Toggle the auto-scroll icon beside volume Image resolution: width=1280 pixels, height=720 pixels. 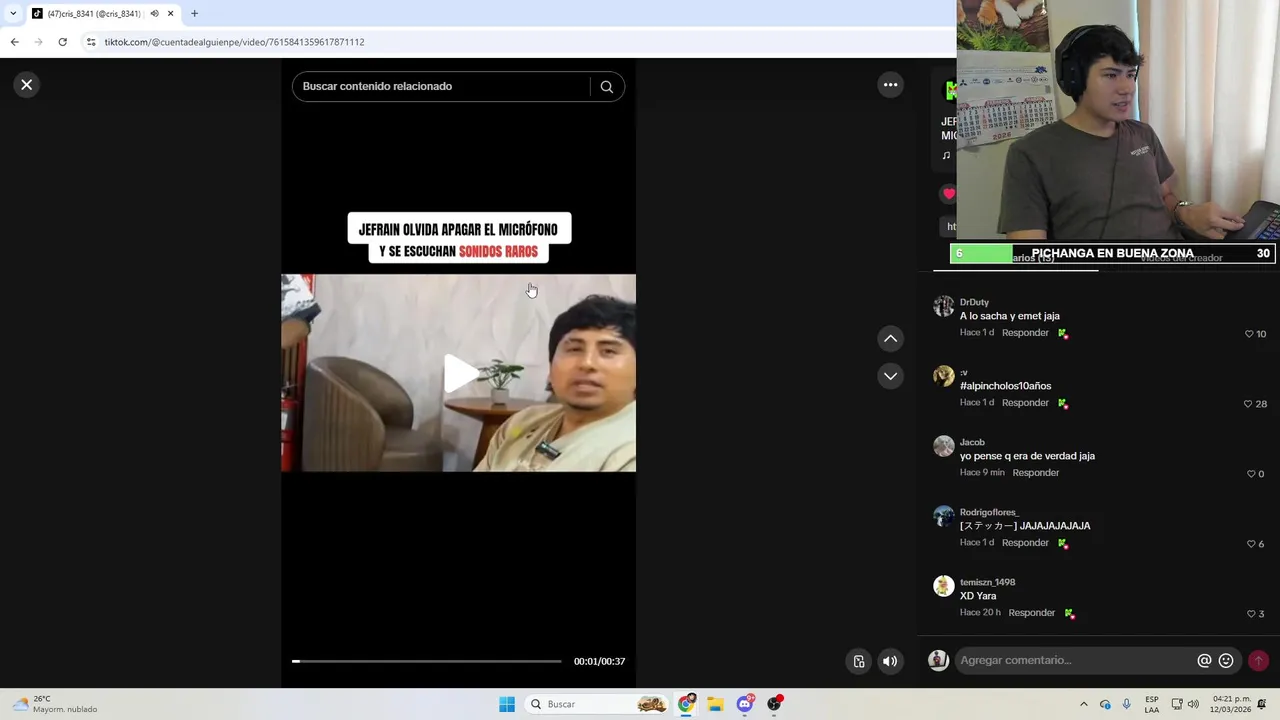pos(859,661)
